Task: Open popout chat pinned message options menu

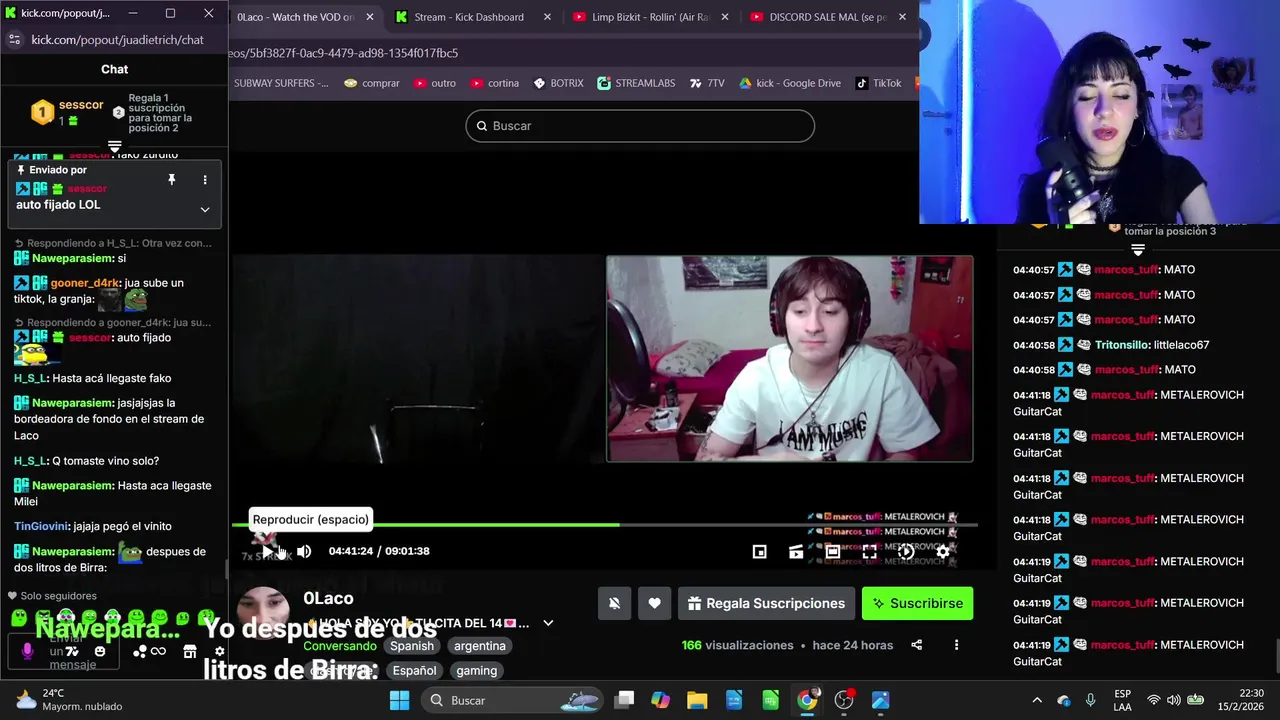Action: [x=205, y=180]
